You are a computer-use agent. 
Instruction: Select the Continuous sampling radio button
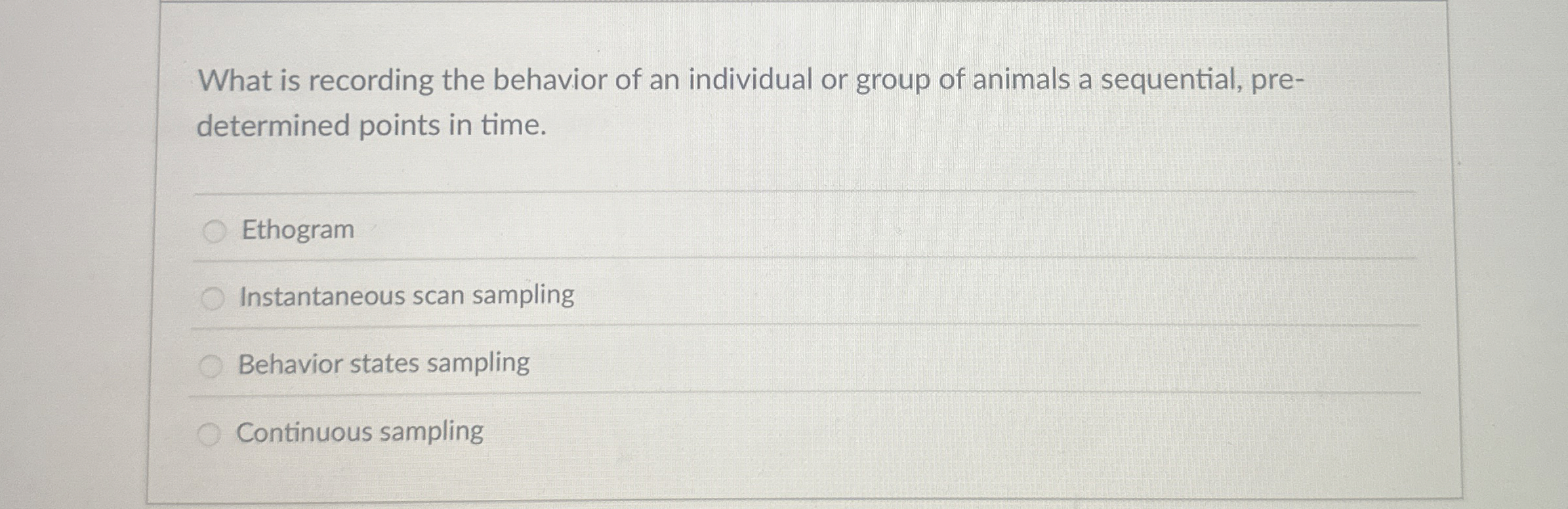click(212, 432)
